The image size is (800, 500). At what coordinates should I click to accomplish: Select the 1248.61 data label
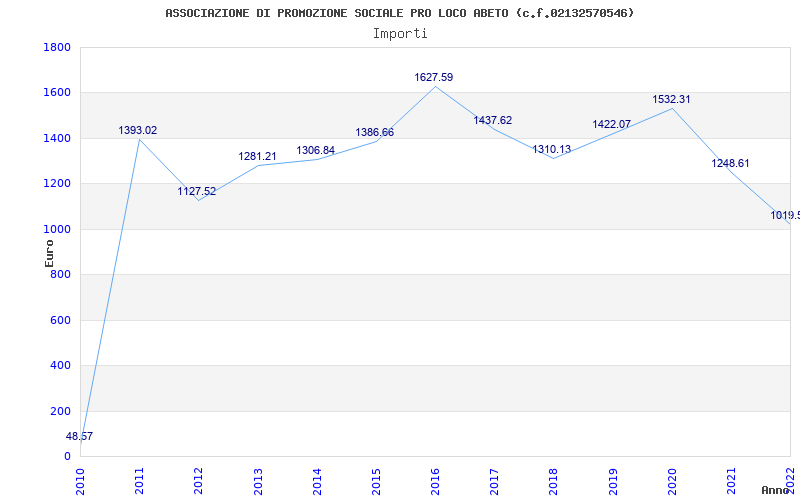(730, 163)
